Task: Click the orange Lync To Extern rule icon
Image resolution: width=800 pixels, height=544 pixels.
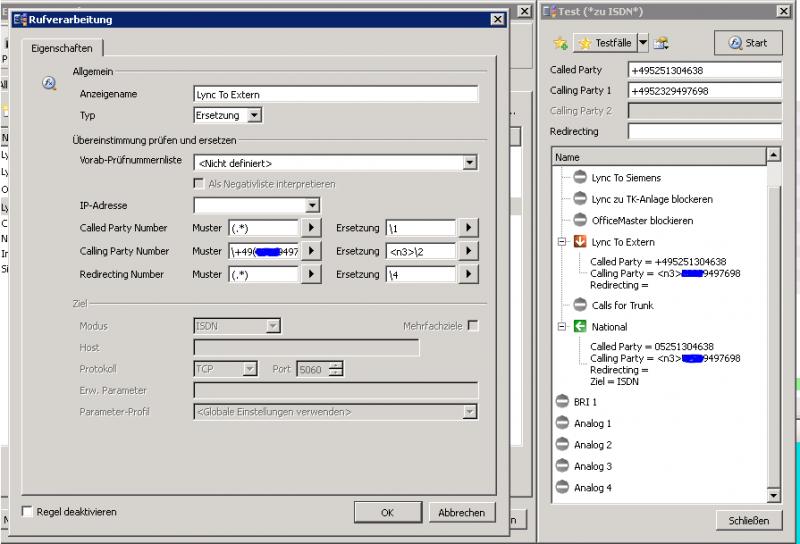Action: click(x=579, y=242)
